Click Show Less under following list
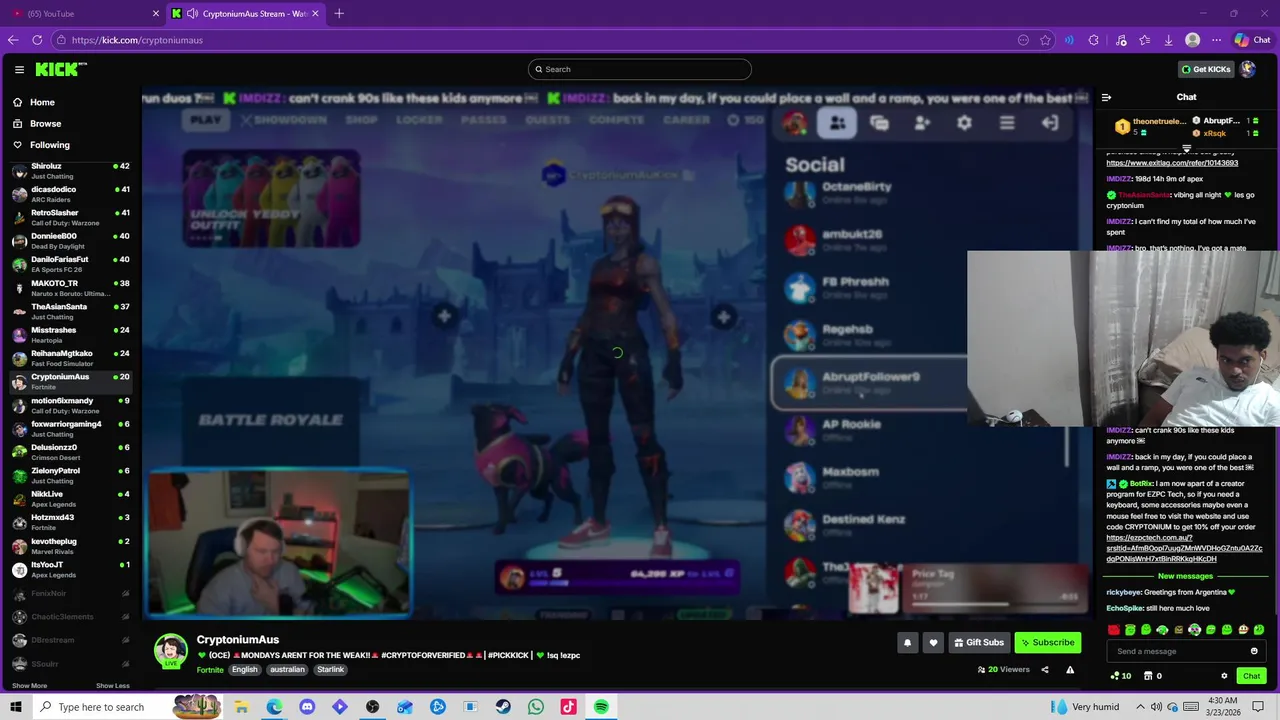Screen dimensions: 1280x720 click(112, 686)
